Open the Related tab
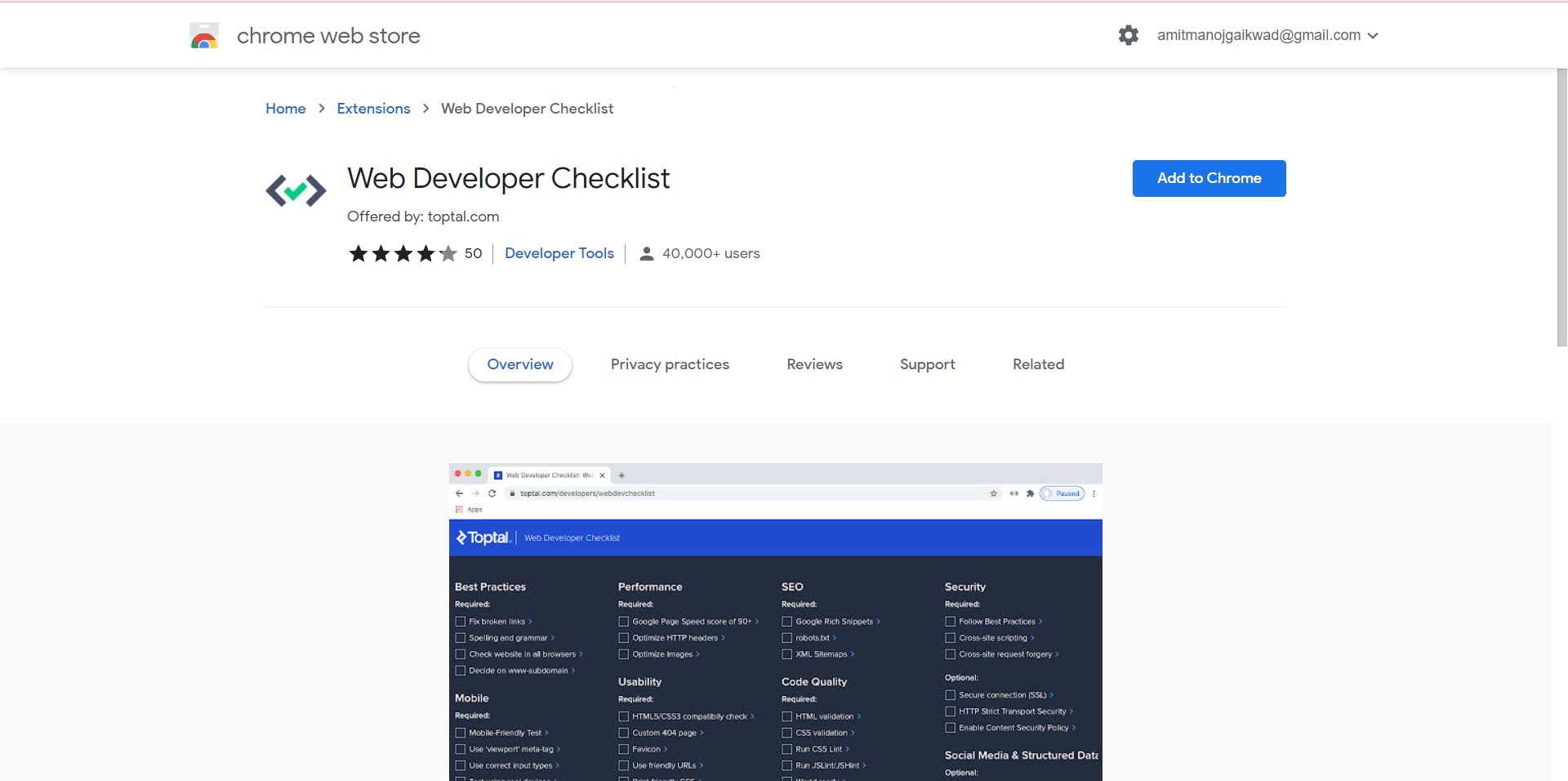 [x=1038, y=364]
